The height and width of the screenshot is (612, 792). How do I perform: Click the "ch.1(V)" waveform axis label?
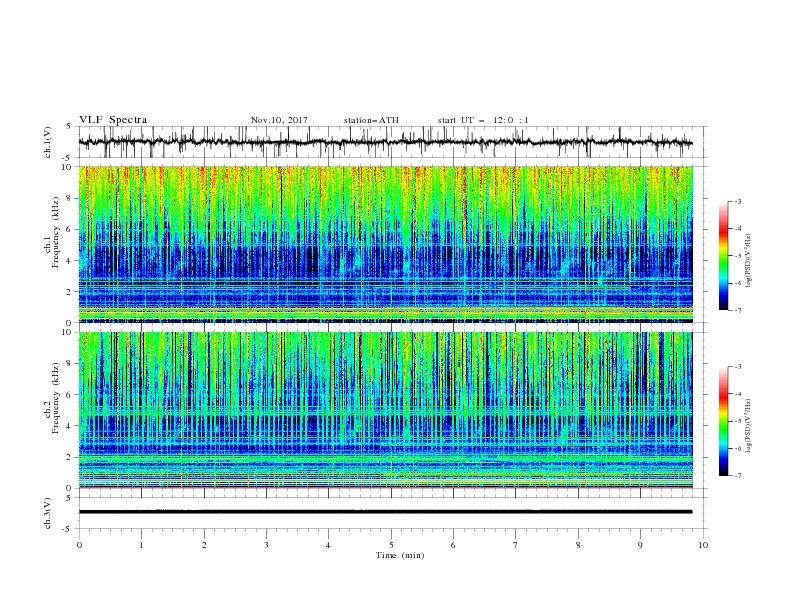tap(48, 142)
